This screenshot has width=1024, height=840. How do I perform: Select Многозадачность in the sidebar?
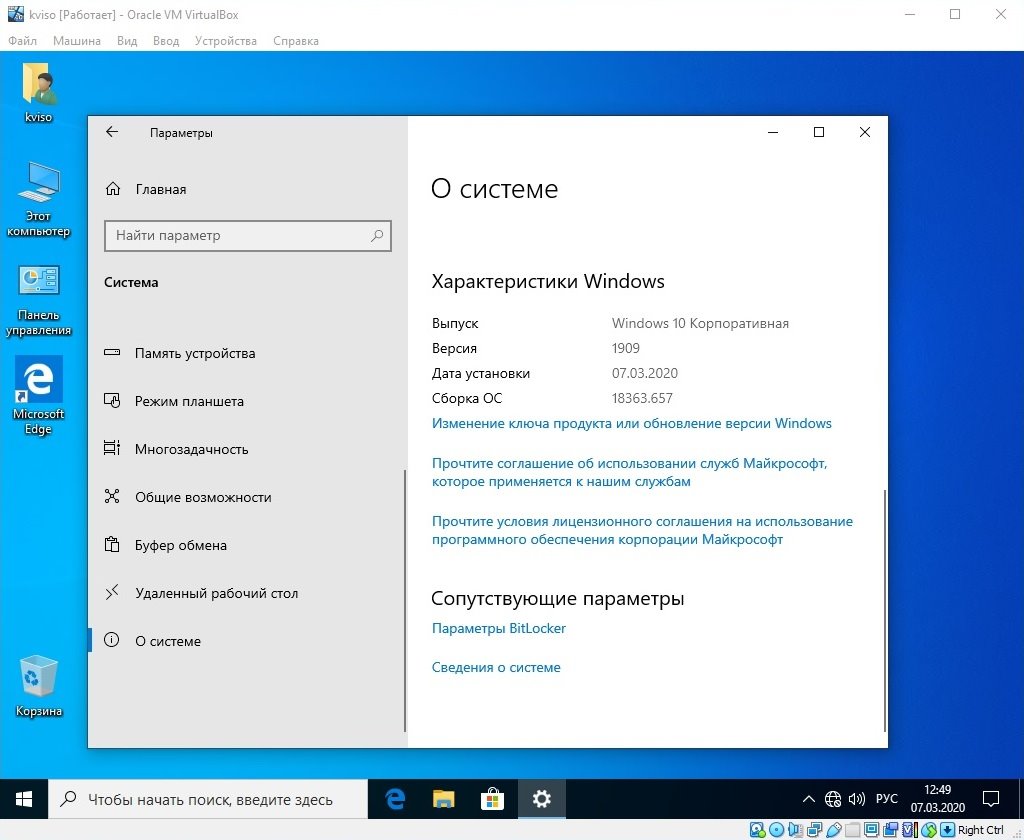(x=246, y=449)
